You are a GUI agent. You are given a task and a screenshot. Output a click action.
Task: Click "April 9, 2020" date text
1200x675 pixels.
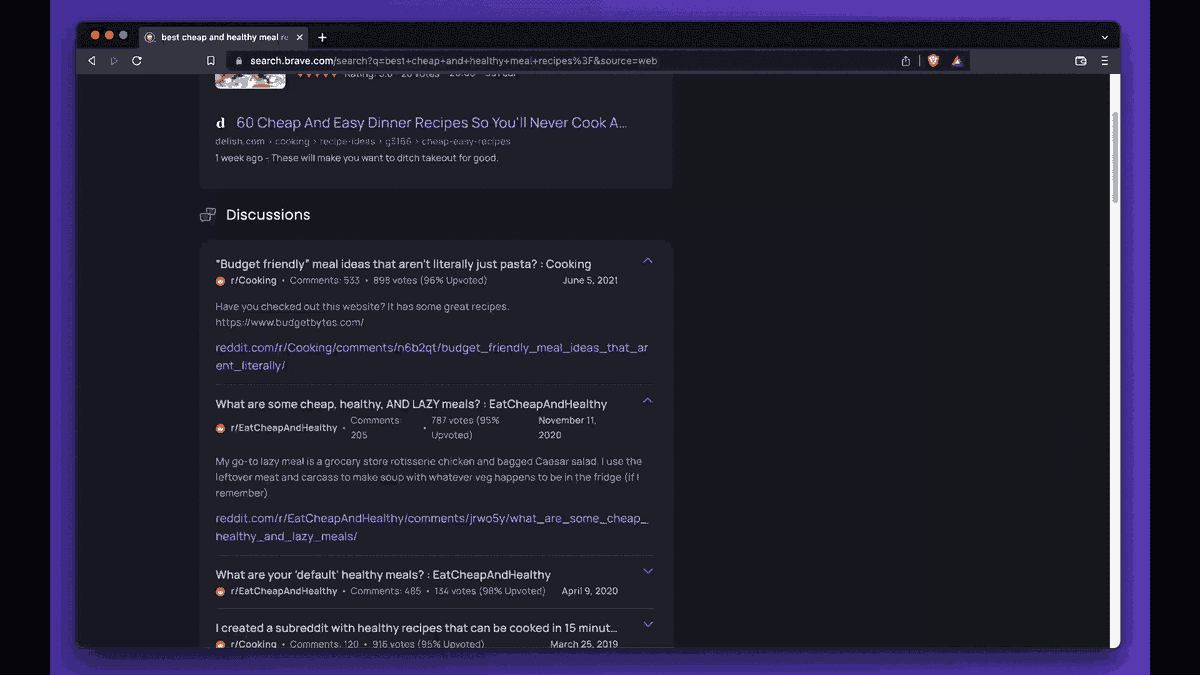[x=590, y=591]
